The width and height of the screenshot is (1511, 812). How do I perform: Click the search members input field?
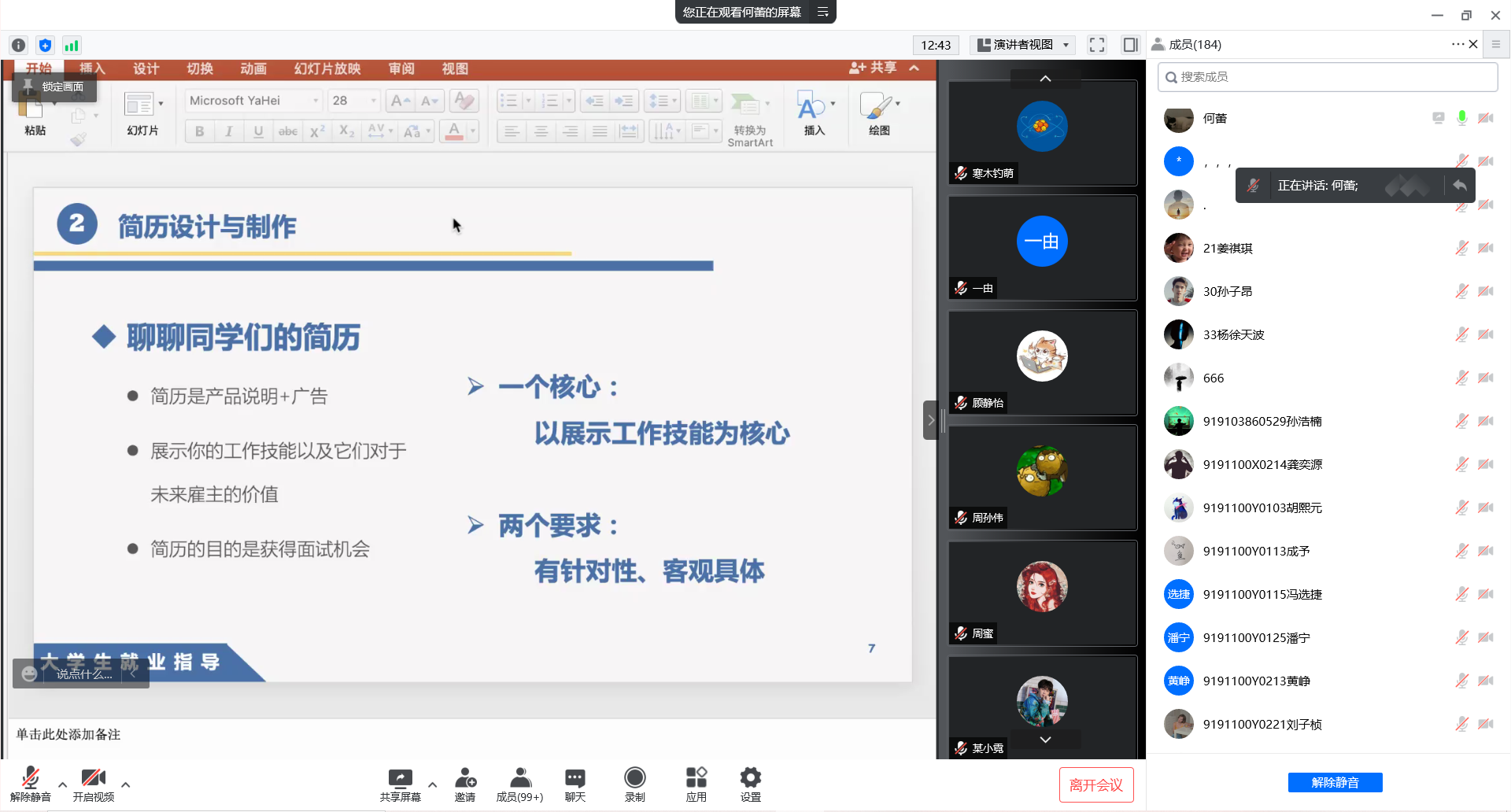pos(1327,77)
